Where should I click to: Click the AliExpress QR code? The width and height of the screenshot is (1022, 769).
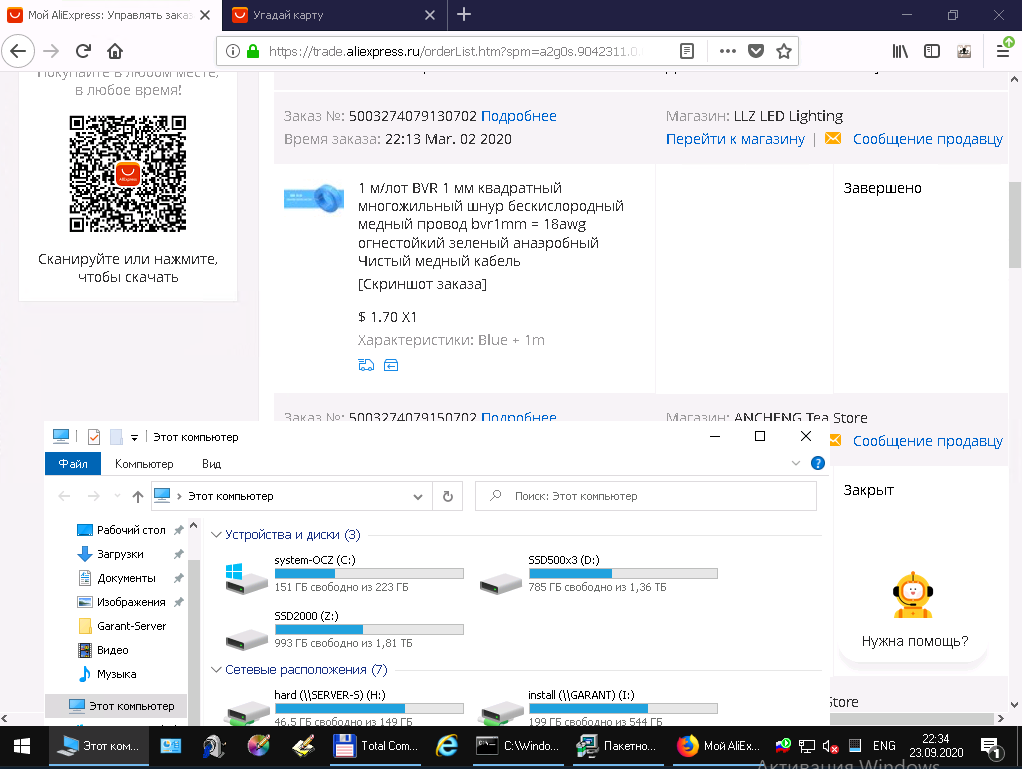point(128,173)
